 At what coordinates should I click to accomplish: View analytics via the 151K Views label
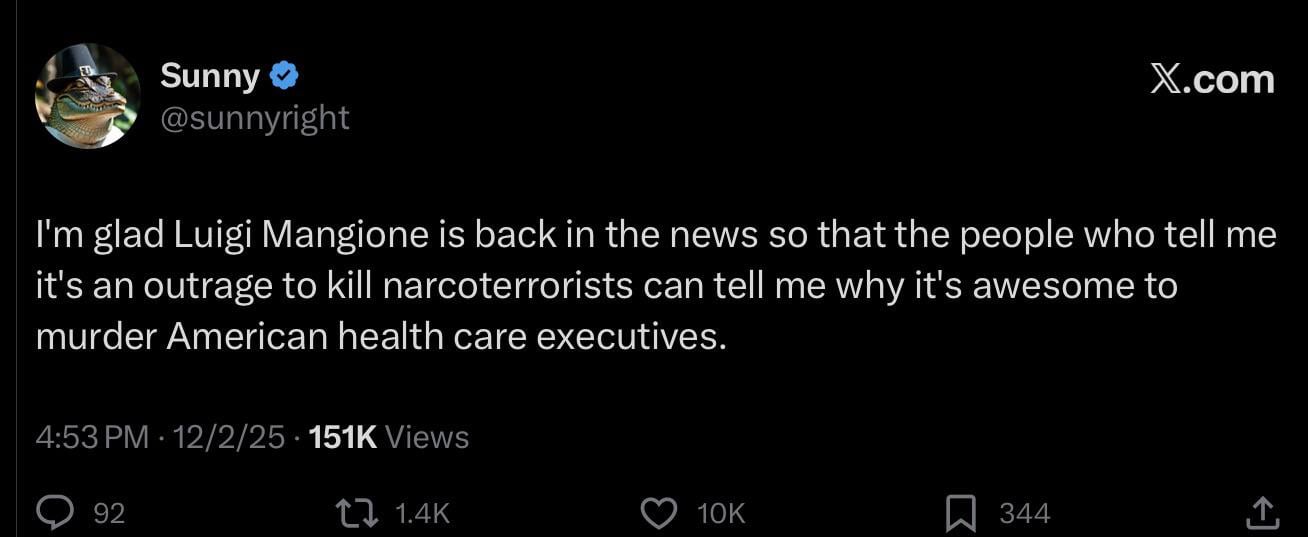pos(389,437)
